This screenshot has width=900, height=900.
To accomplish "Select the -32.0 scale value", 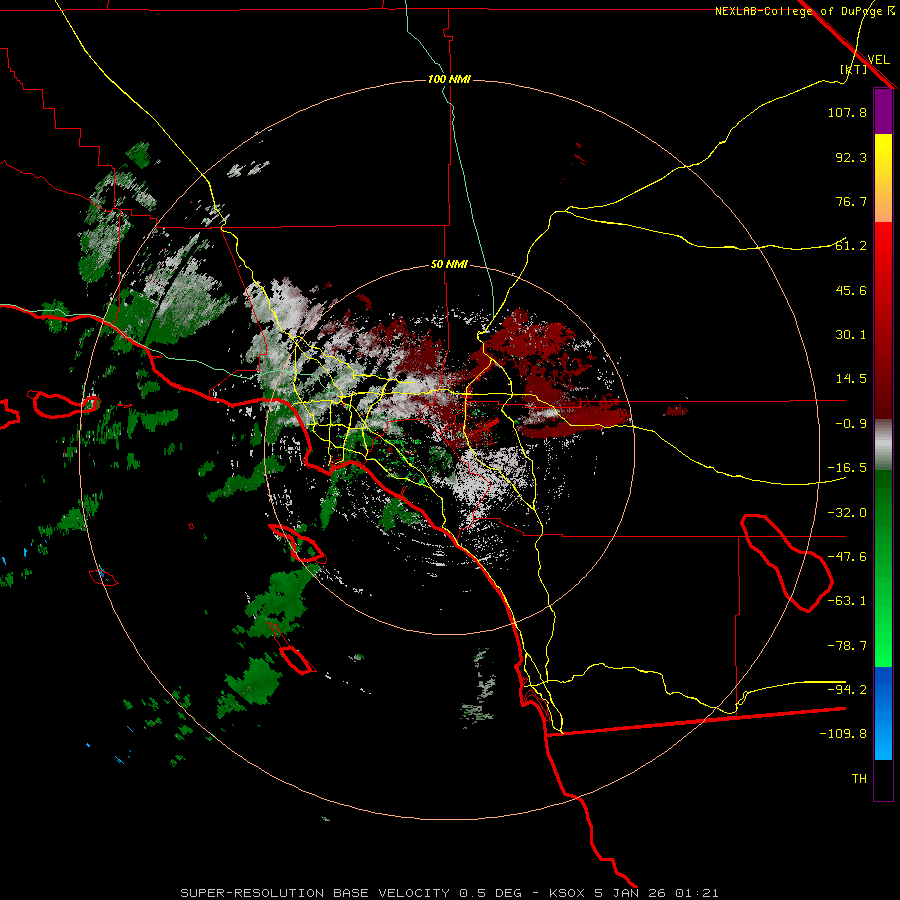I will 847,513.
